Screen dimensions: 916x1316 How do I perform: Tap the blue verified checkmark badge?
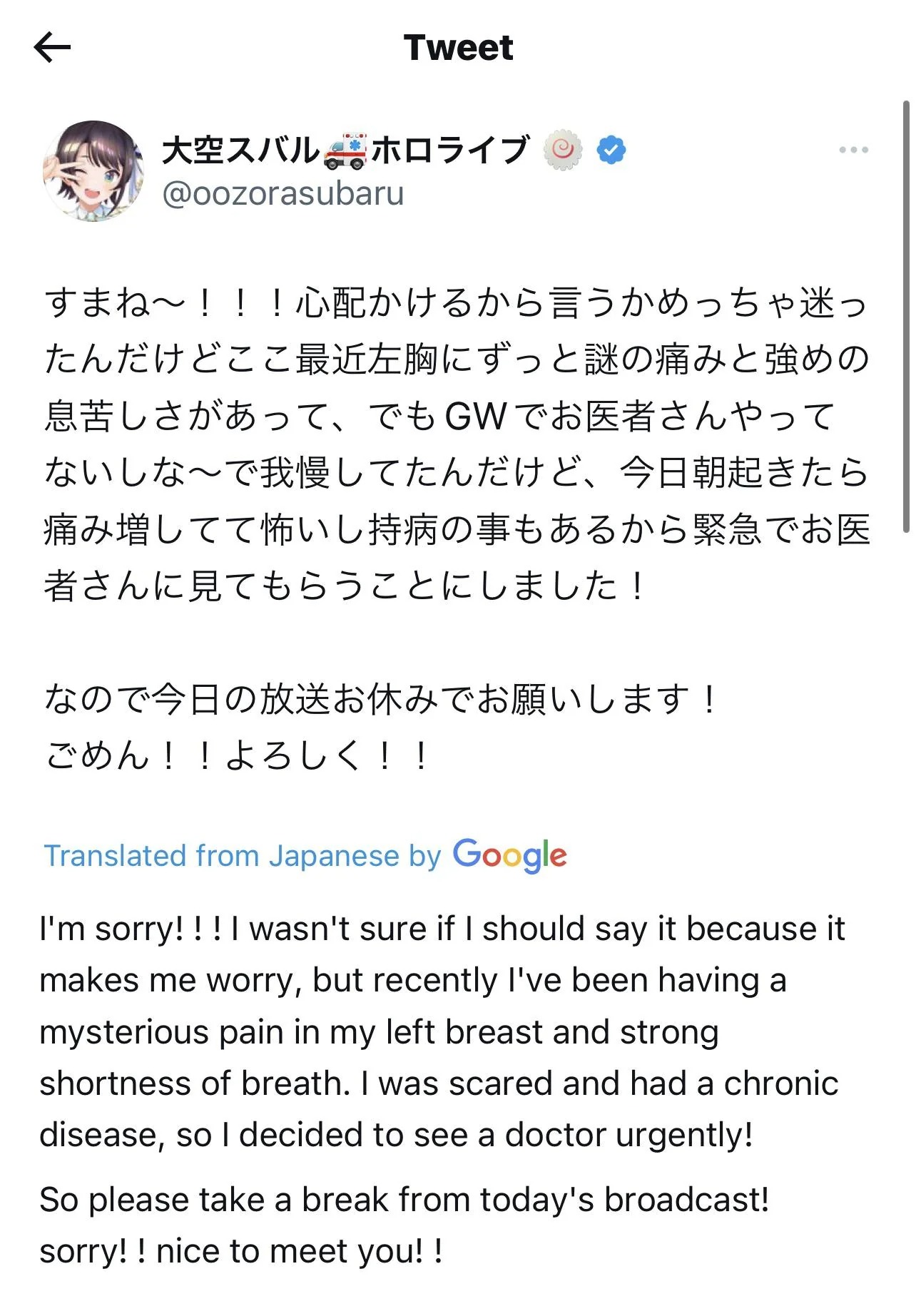[611, 151]
